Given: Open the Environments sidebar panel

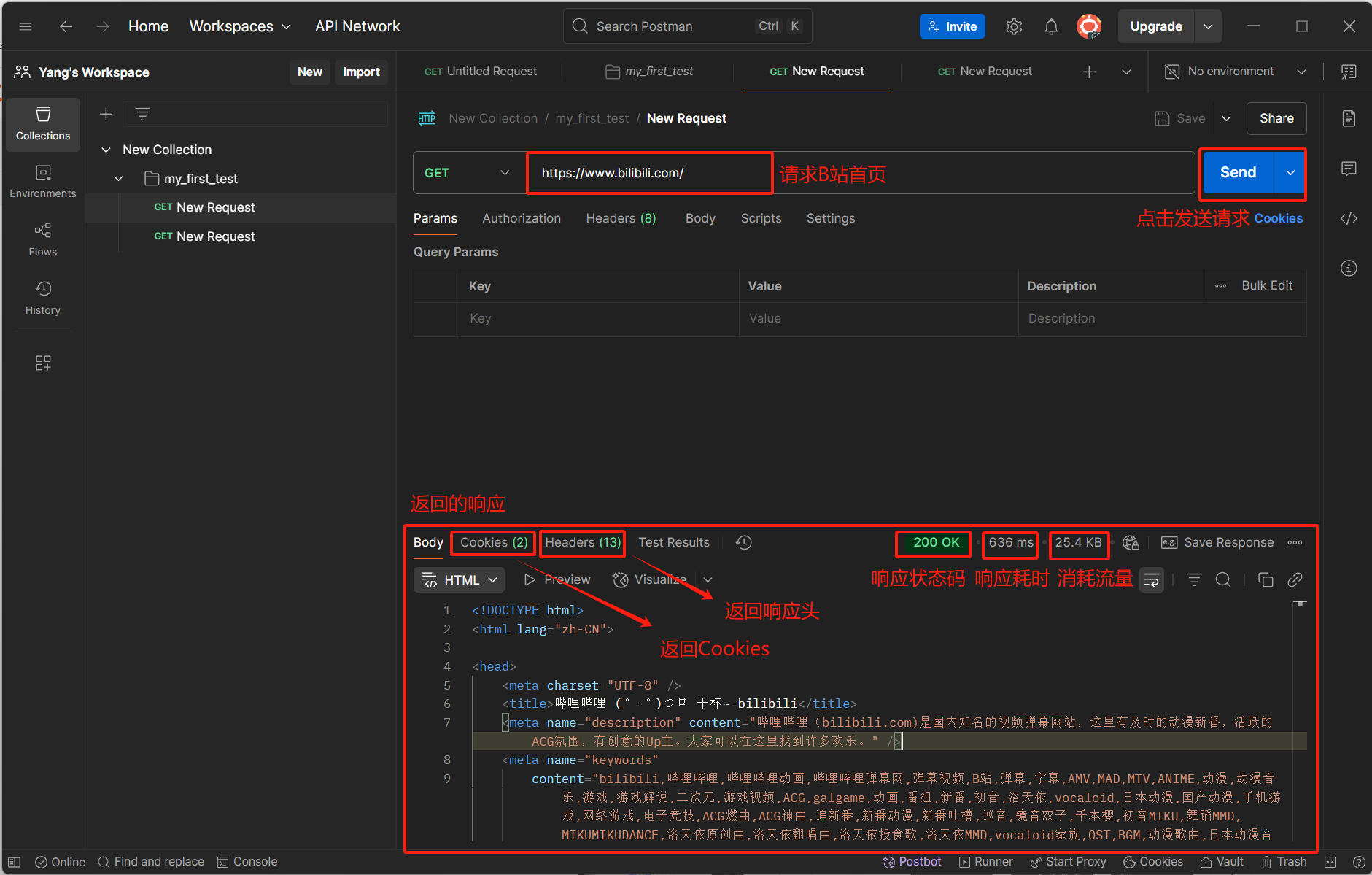Looking at the screenshot, I should pyautogui.click(x=43, y=182).
